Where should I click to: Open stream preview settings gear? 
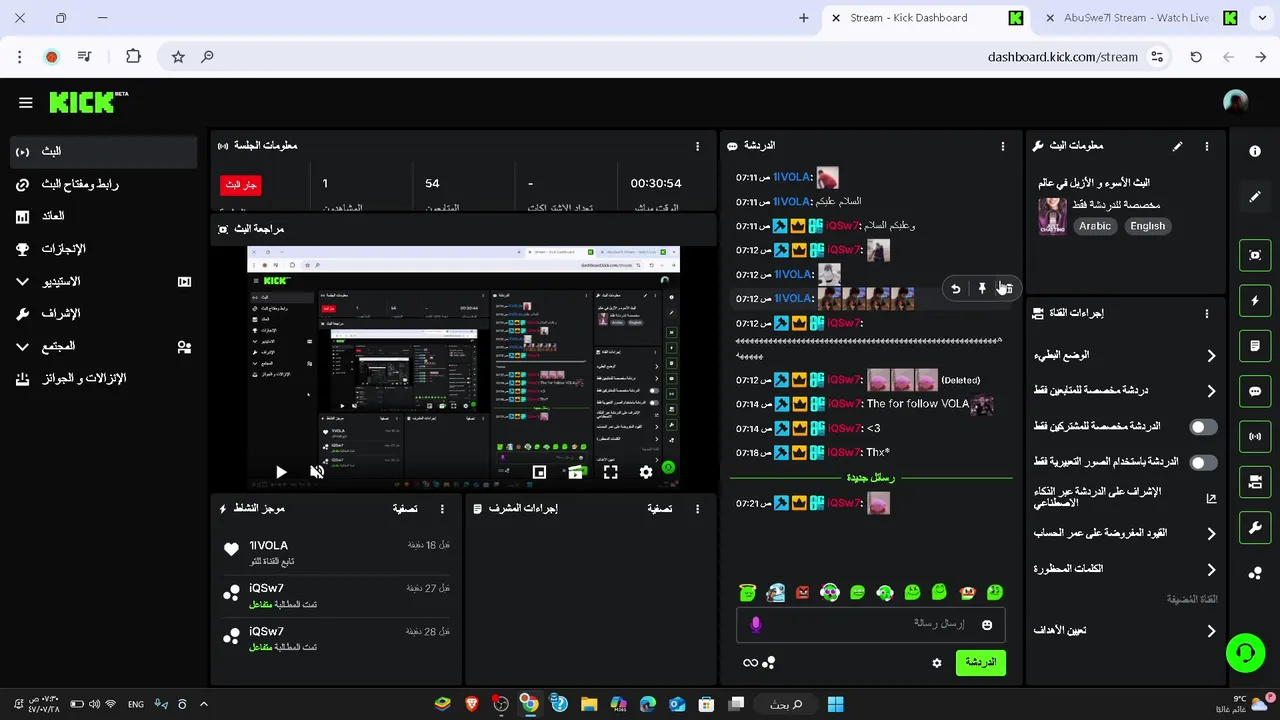(646, 472)
